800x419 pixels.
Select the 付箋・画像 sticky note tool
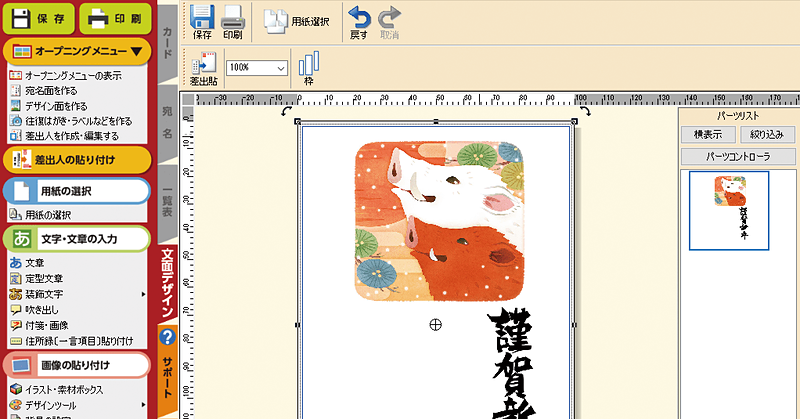point(39,325)
